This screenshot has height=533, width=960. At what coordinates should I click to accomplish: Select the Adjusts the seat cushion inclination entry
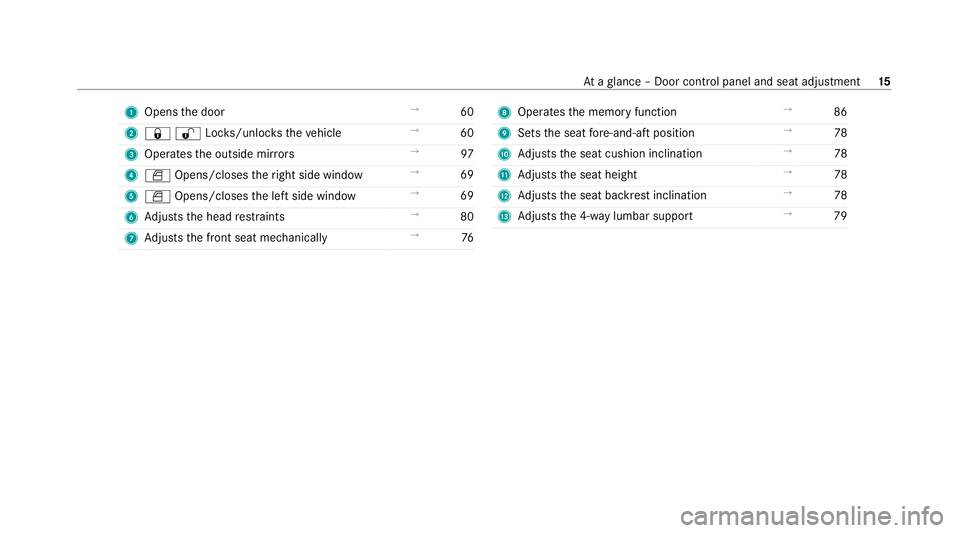(610, 154)
